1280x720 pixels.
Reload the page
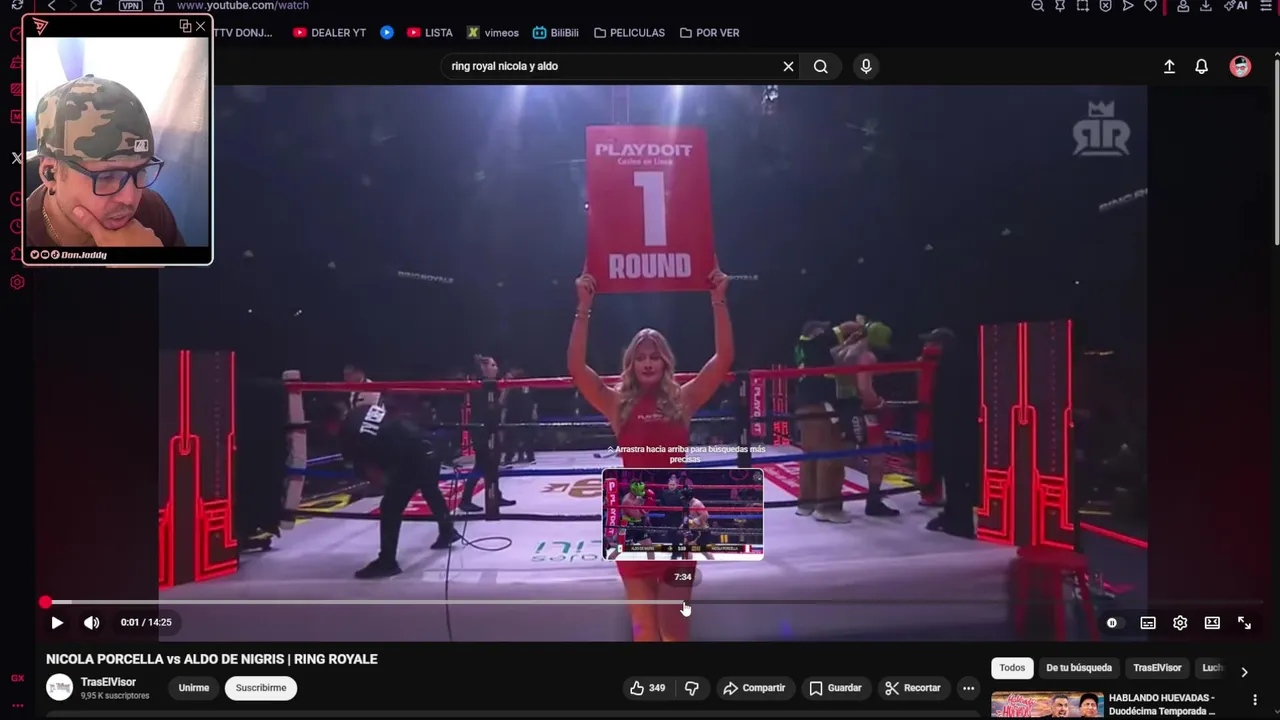click(x=96, y=5)
